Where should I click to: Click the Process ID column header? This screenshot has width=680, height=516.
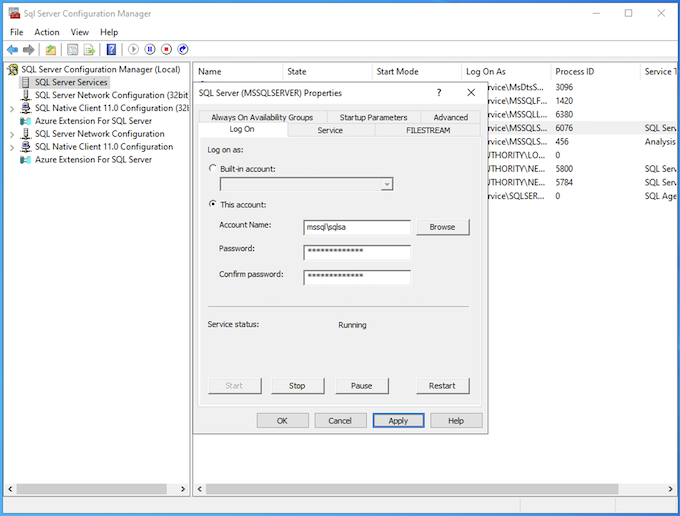(595, 72)
